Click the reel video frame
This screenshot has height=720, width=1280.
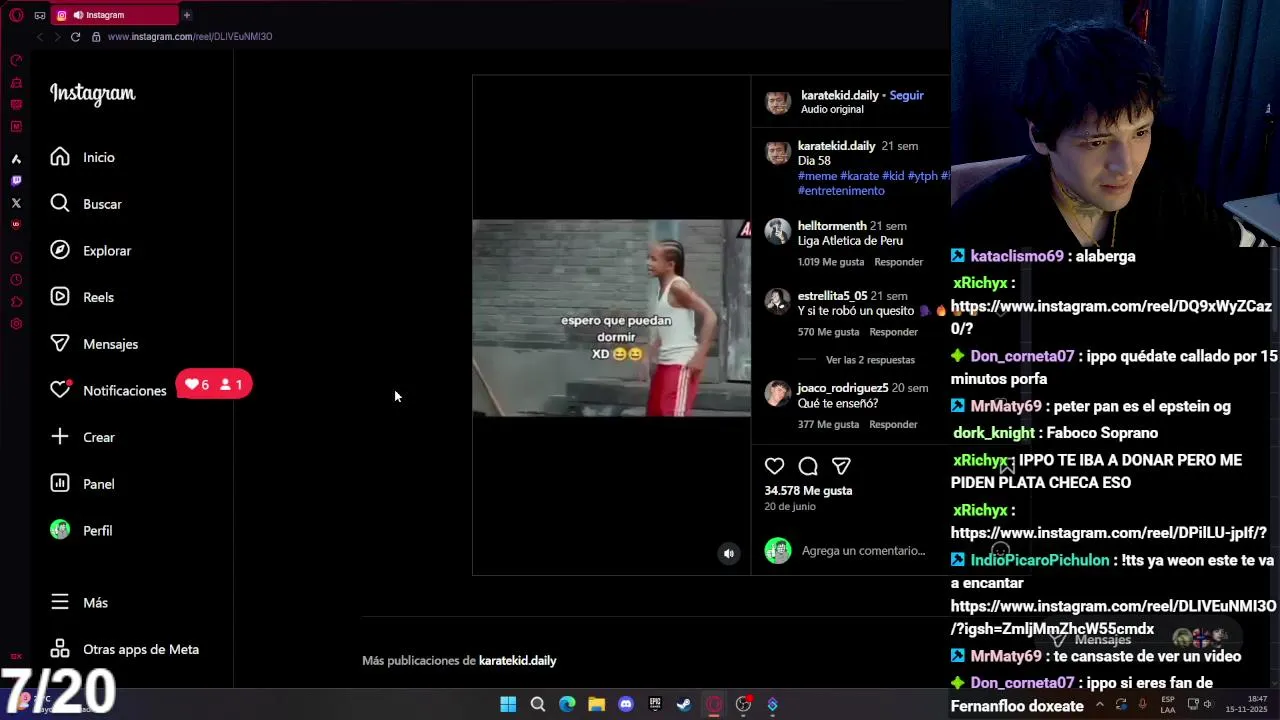pos(611,318)
